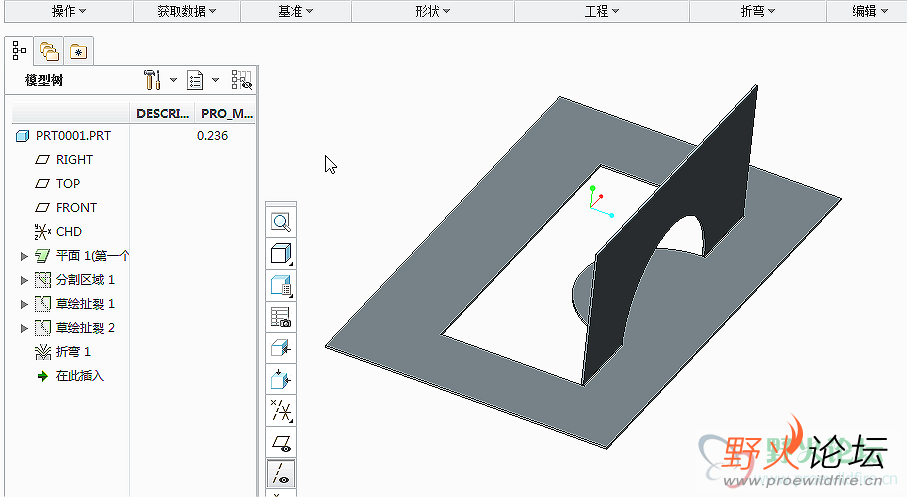The width and height of the screenshot is (907, 497).
Task: Open the 折弯 group dropdown
Action: [758, 11]
